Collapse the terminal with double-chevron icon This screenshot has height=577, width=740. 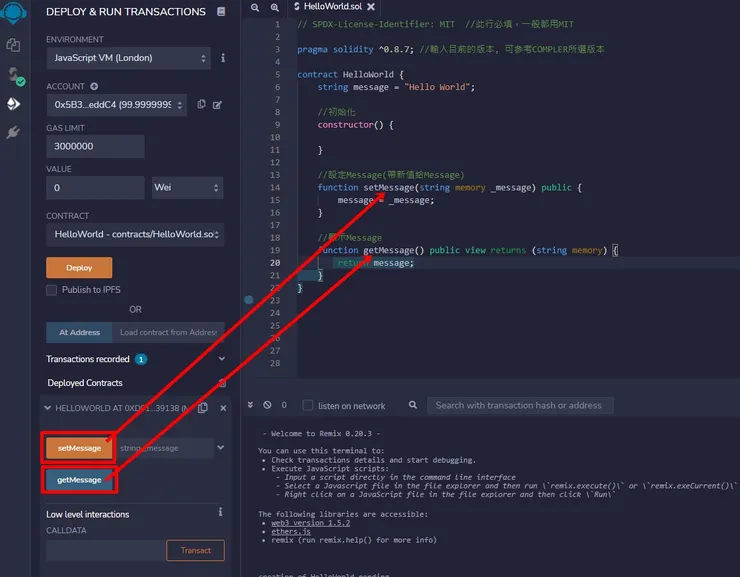click(x=250, y=405)
